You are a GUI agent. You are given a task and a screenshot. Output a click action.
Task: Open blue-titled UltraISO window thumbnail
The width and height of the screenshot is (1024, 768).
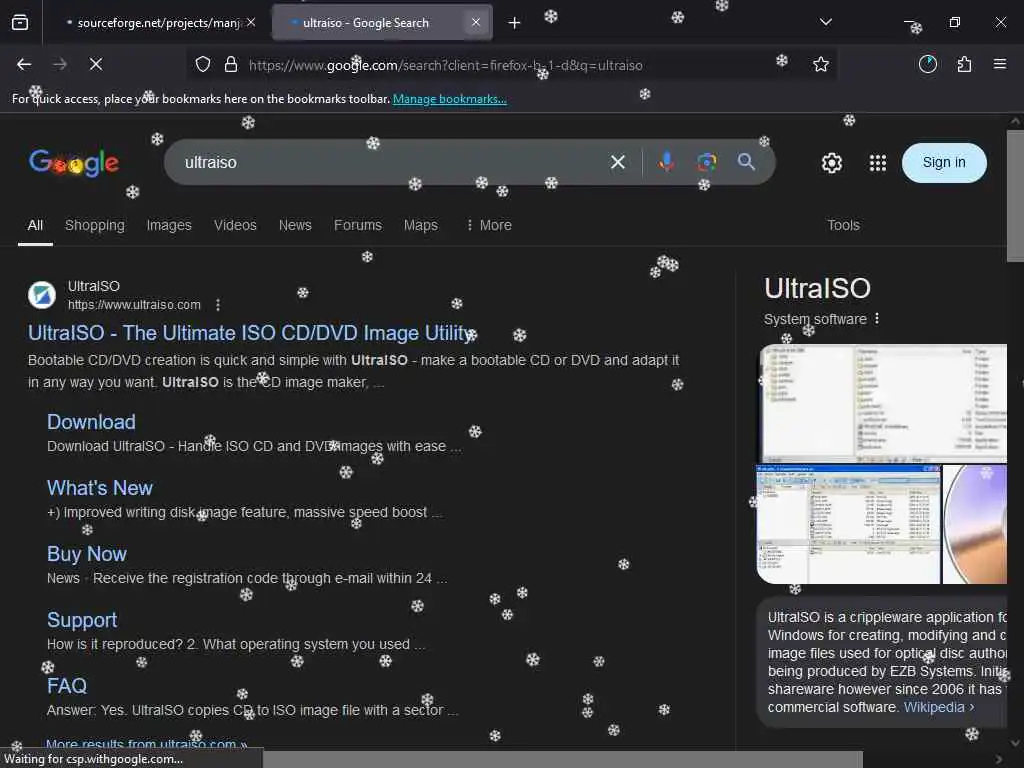pyautogui.click(x=848, y=524)
